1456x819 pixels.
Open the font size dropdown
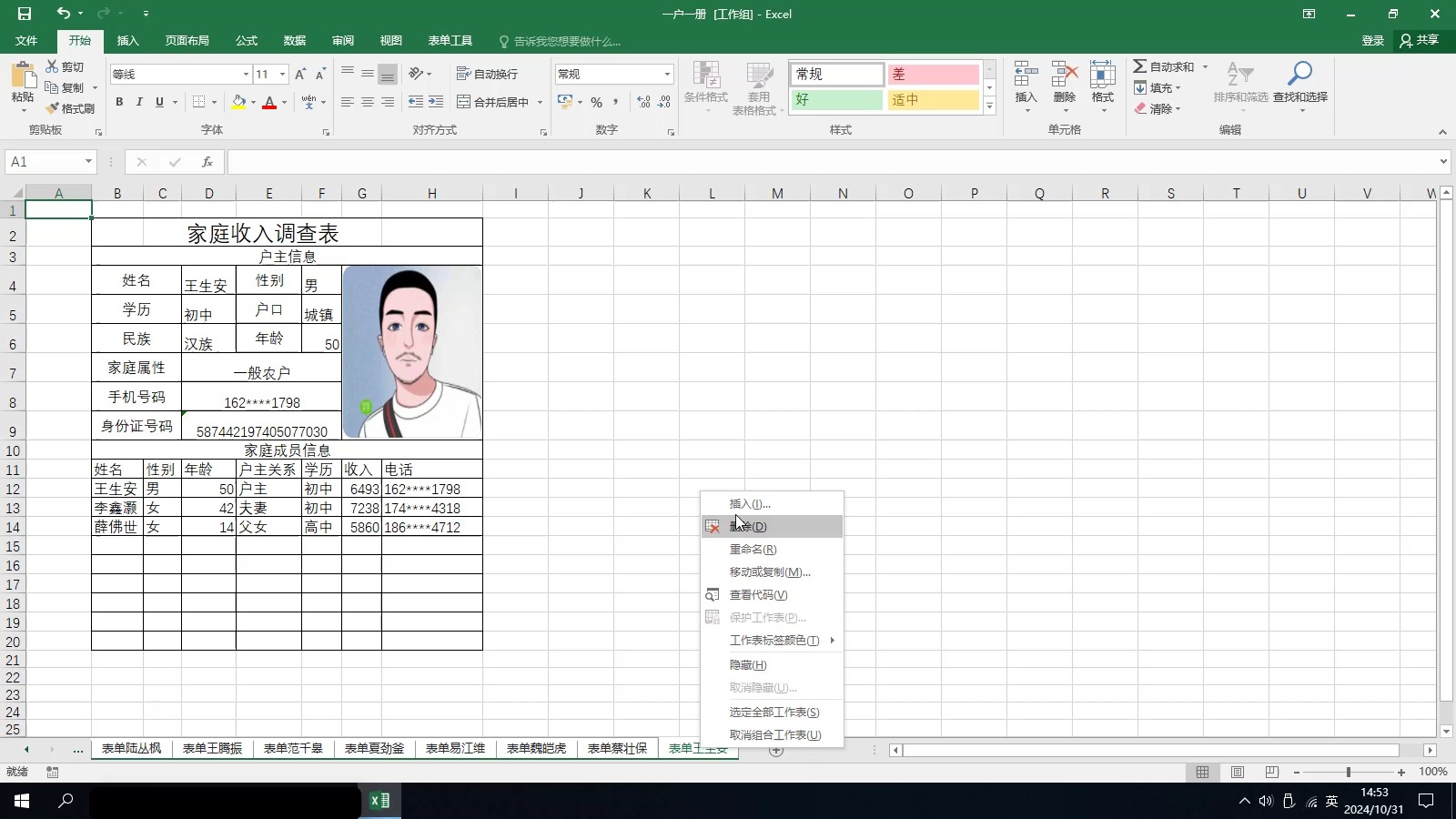point(279,74)
